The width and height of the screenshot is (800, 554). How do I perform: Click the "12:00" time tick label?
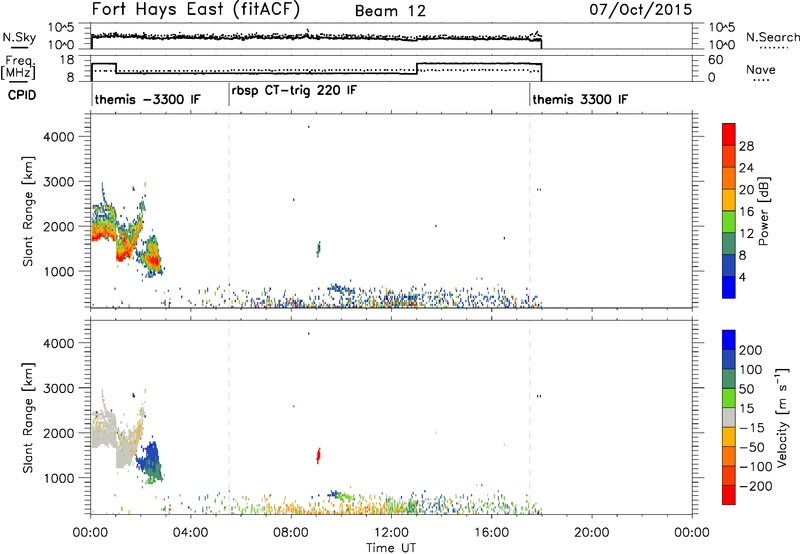(x=391, y=533)
